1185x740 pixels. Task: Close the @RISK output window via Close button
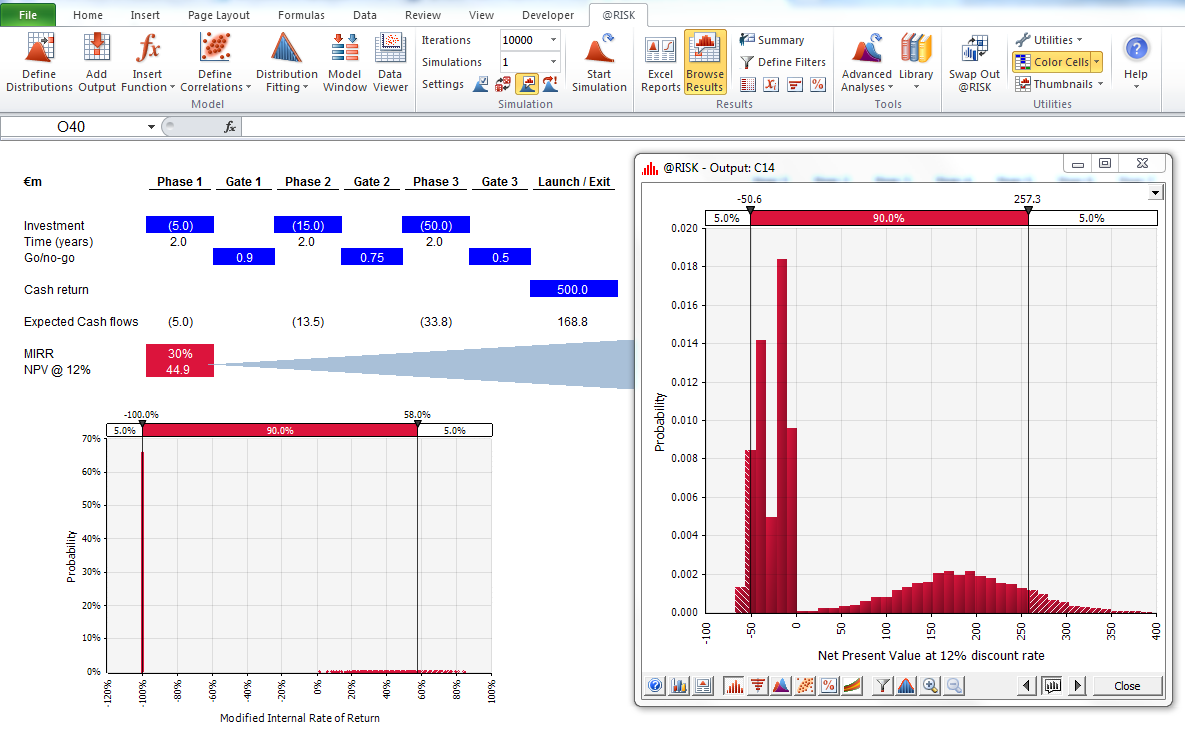pos(1127,686)
